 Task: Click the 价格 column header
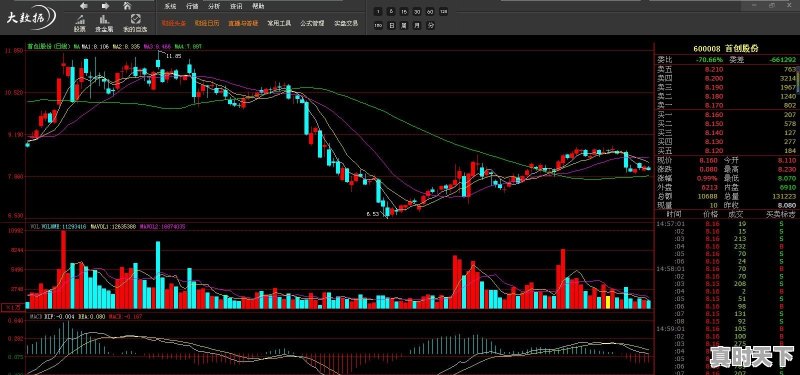(x=711, y=215)
